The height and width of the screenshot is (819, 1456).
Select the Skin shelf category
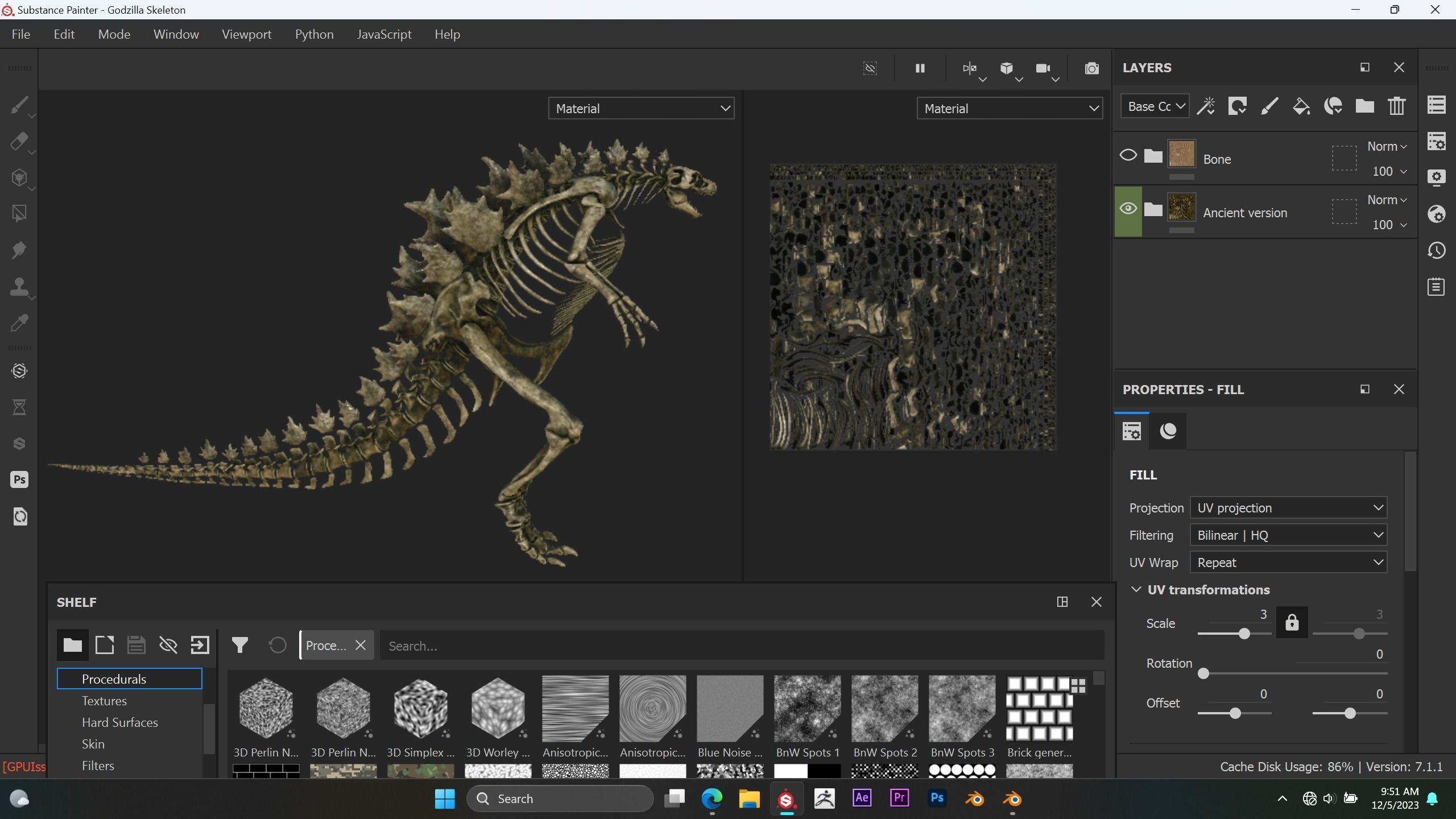click(93, 744)
